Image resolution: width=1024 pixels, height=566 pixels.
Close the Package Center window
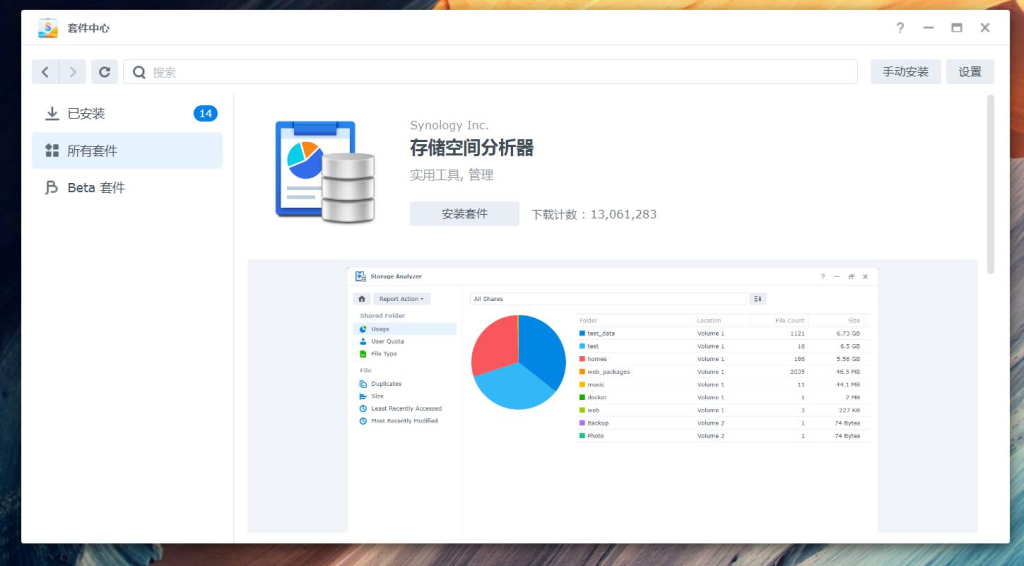point(985,27)
